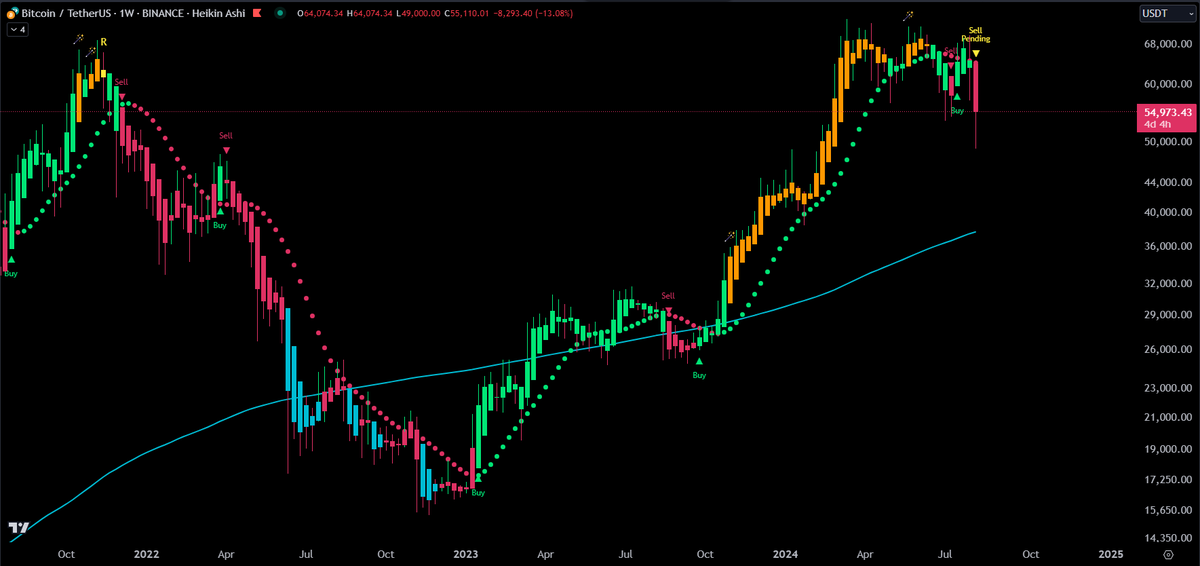1200x566 pixels.
Task: Click the wand icon near October 2023 breakout
Action: pyautogui.click(x=731, y=237)
